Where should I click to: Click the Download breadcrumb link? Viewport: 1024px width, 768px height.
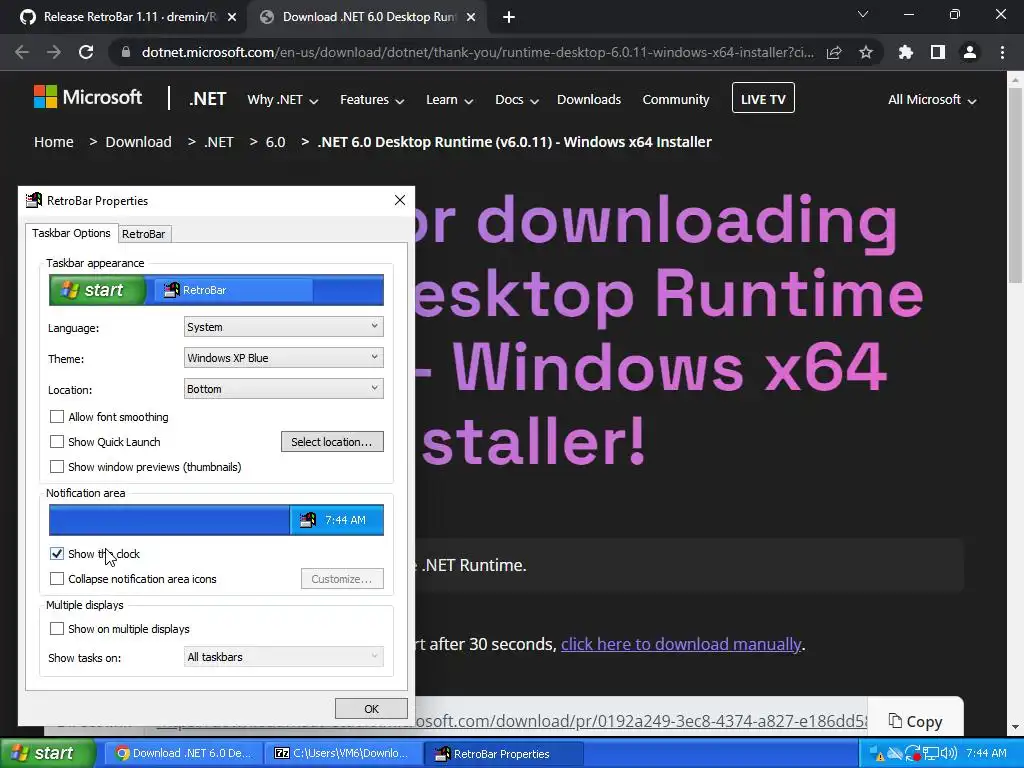click(x=138, y=142)
